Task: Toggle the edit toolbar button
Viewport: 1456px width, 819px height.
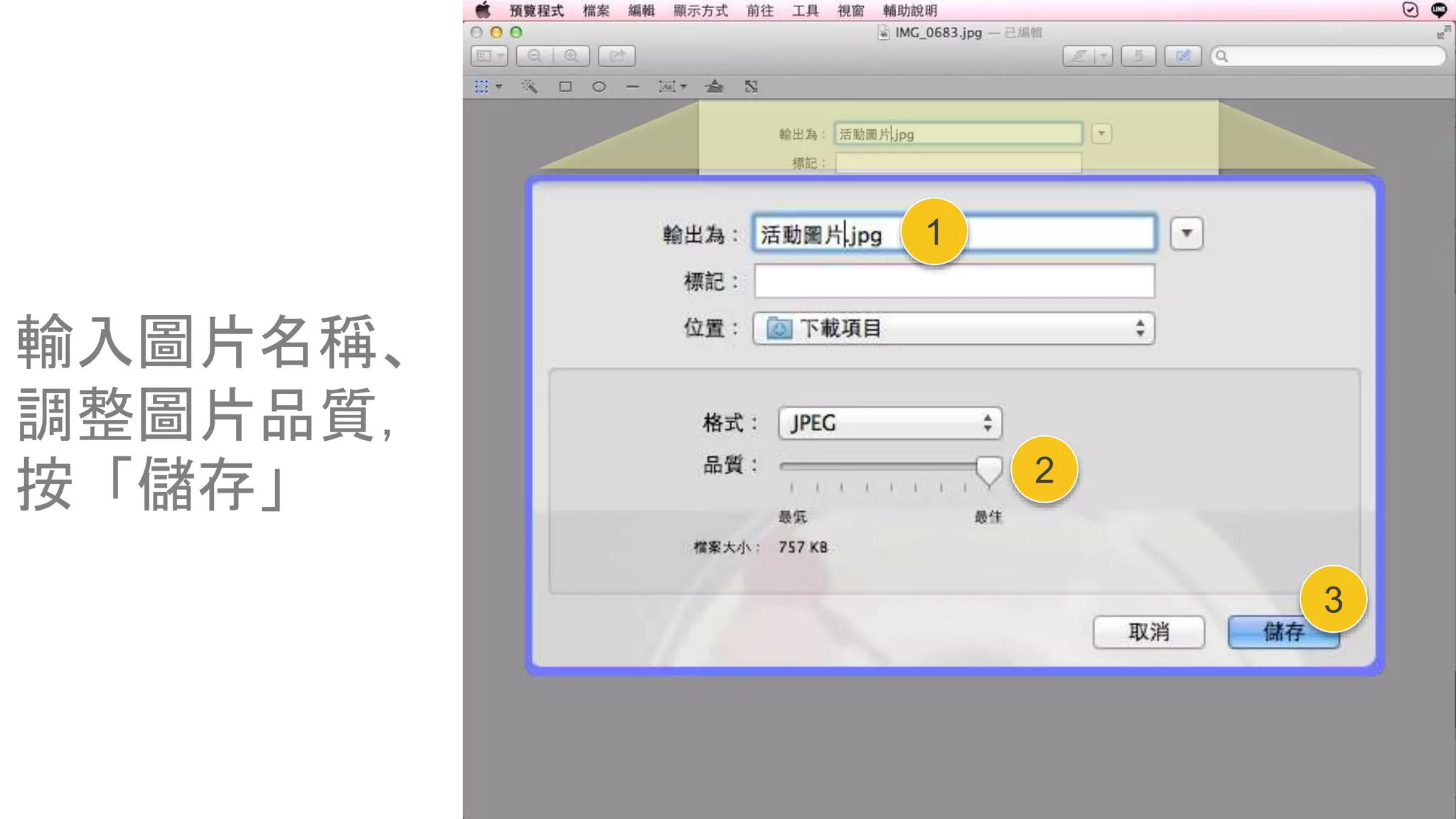Action: [x=1182, y=55]
